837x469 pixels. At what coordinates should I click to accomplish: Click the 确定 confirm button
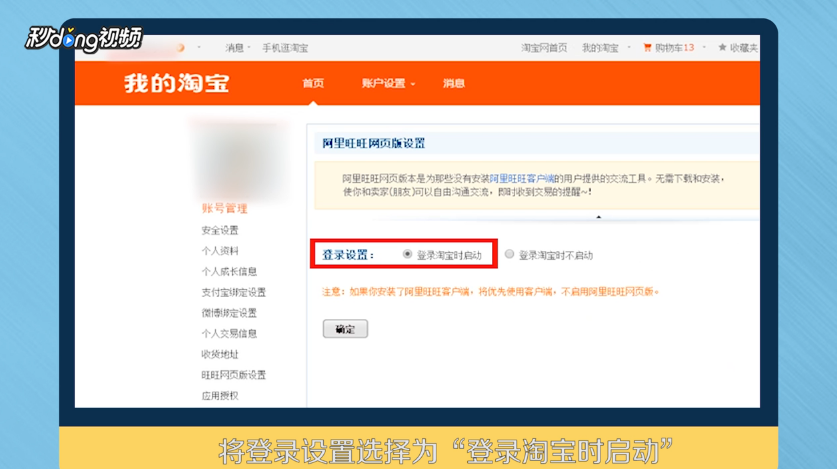pos(345,329)
